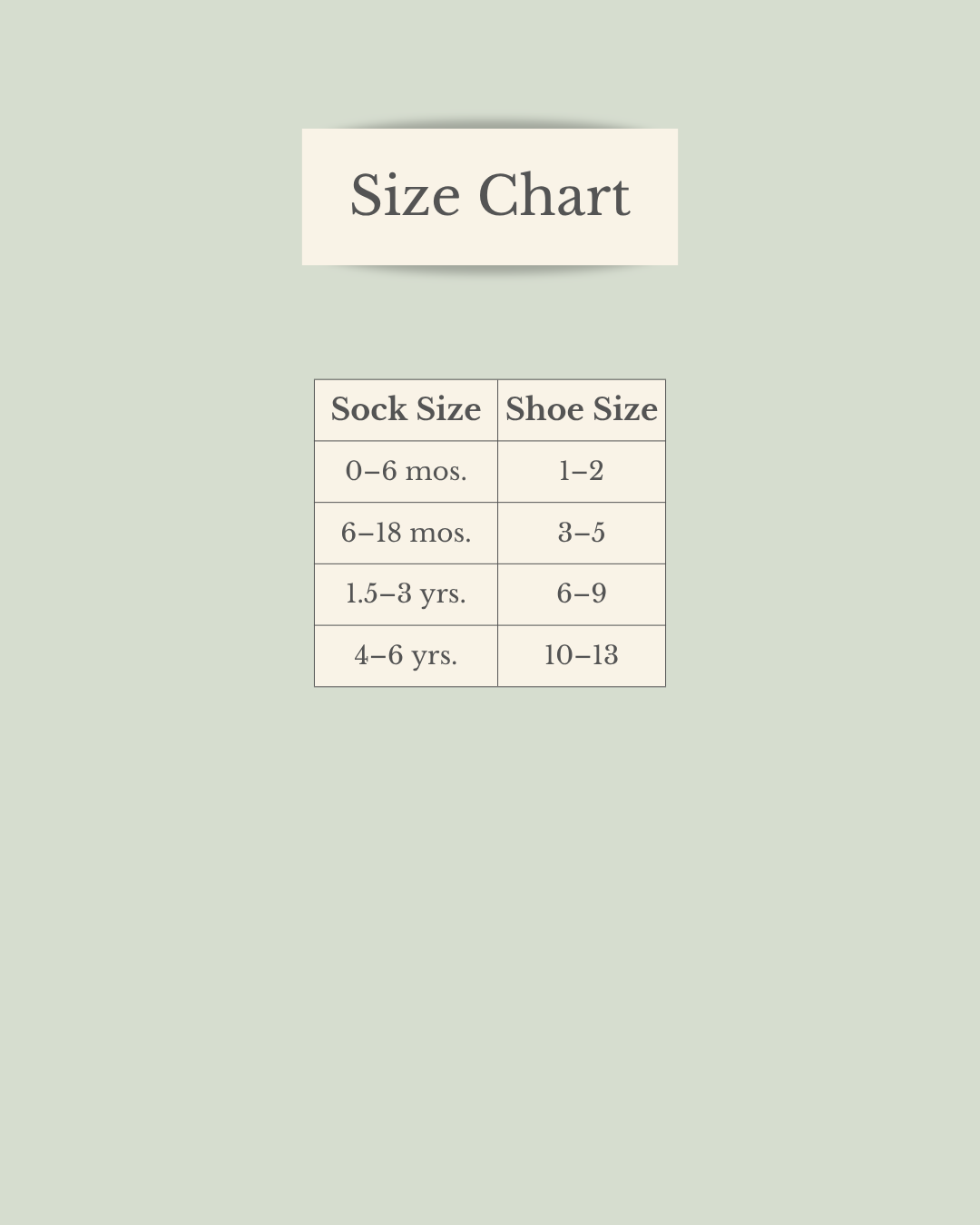
Task: Click the Size Chart title banner
Action: coord(490,197)
